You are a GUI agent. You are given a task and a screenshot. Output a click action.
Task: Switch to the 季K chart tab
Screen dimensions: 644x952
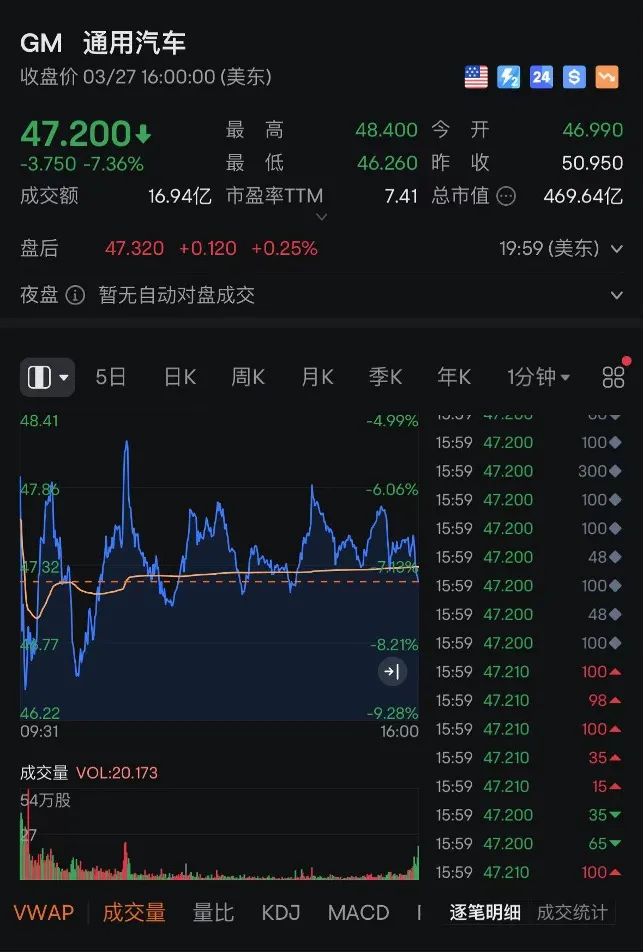pos(385,377)
